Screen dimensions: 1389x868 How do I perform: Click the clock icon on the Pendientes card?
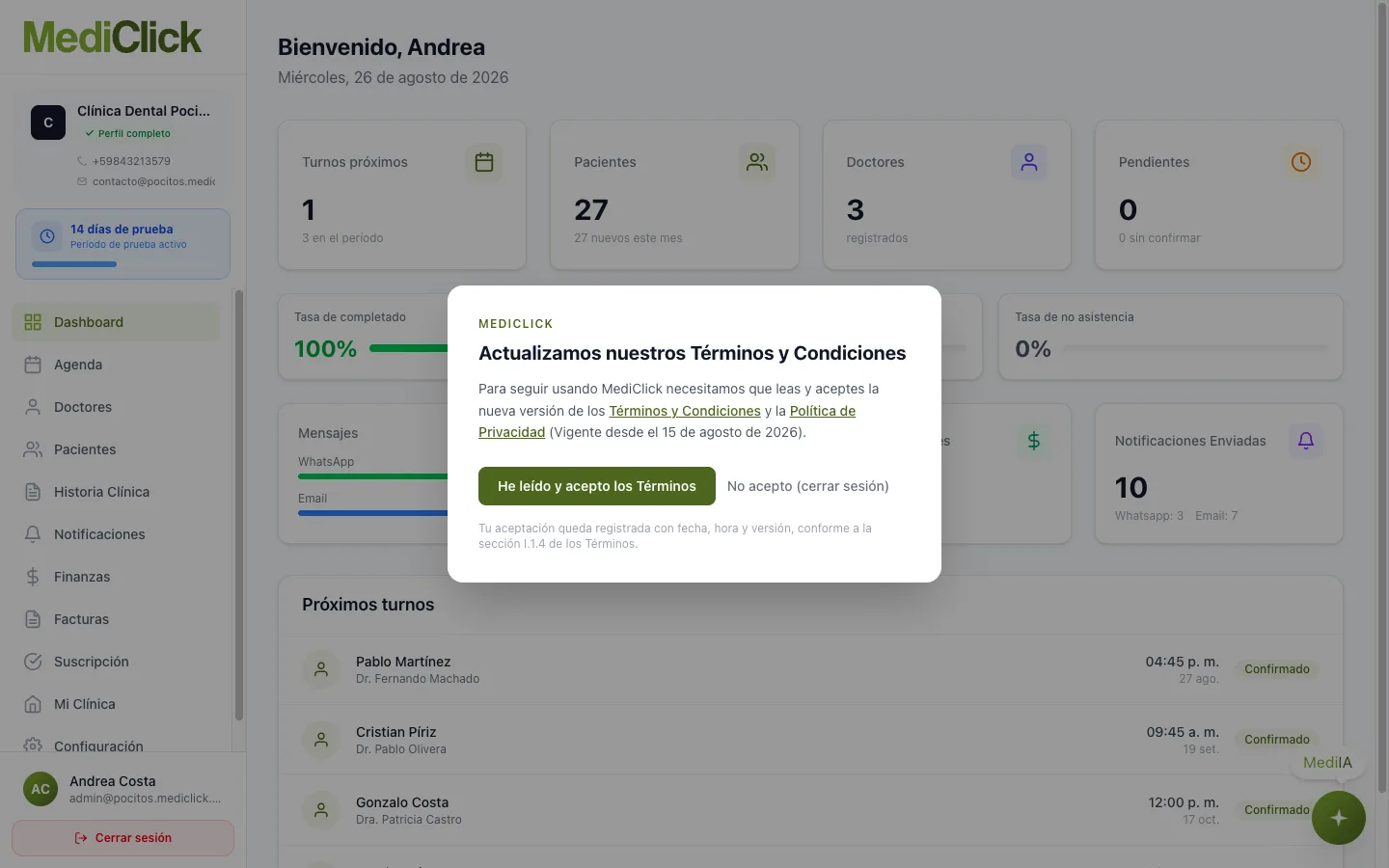[1301, 162]
